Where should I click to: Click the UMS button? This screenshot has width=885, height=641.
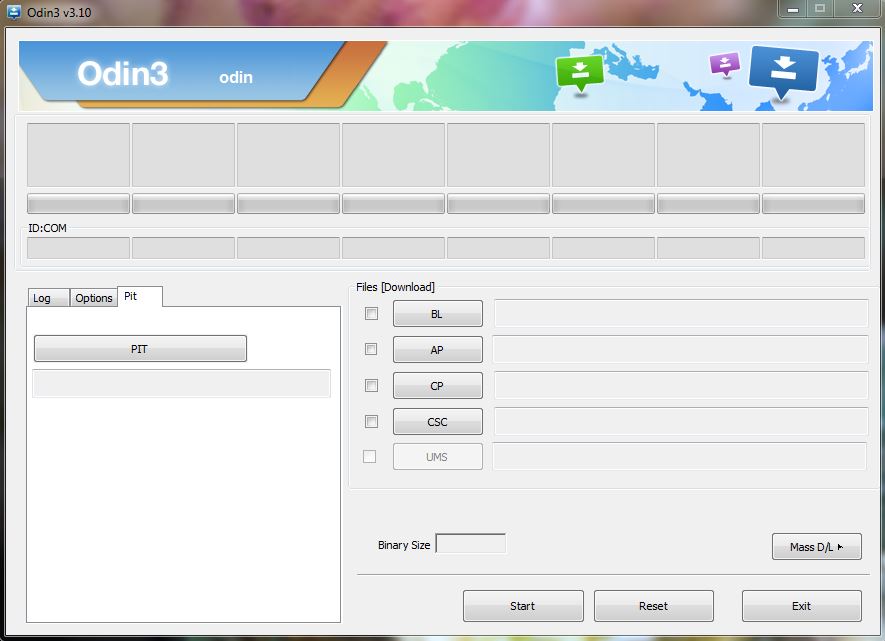click(x=438, y=457)
